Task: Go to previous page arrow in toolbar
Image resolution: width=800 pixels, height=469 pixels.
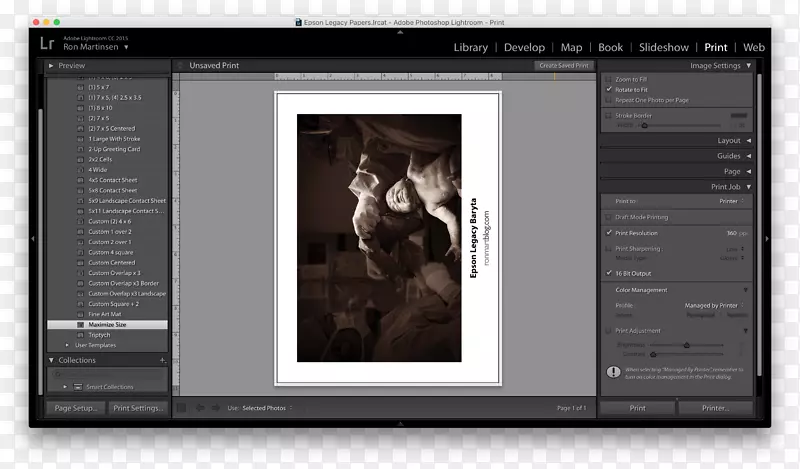Action: pyautogui.click(x=199, y=408)
